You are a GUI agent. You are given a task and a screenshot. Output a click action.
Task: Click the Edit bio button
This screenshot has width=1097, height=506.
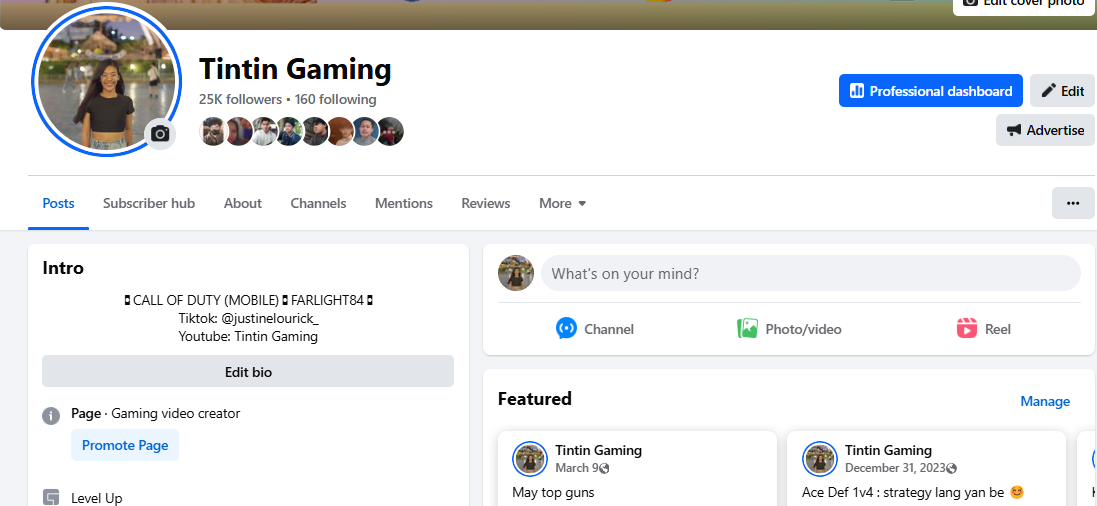coord(248,372)
